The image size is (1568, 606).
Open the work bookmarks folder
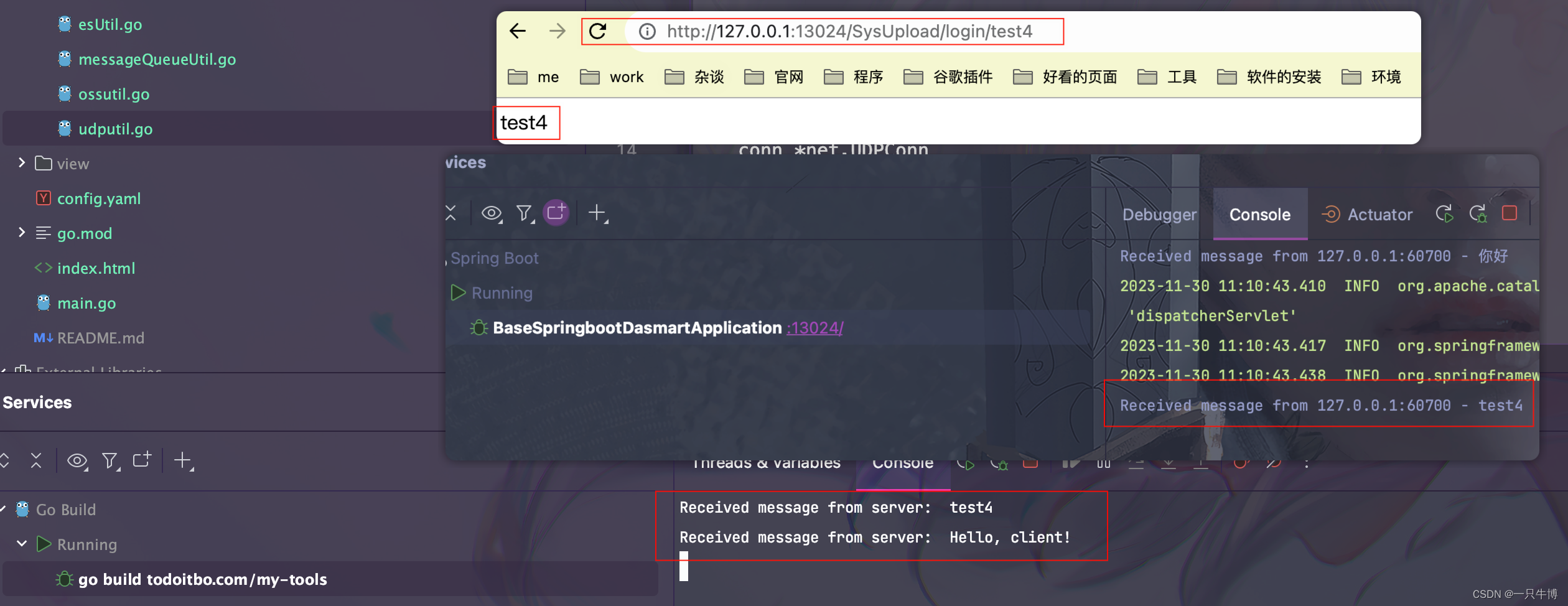612,77
